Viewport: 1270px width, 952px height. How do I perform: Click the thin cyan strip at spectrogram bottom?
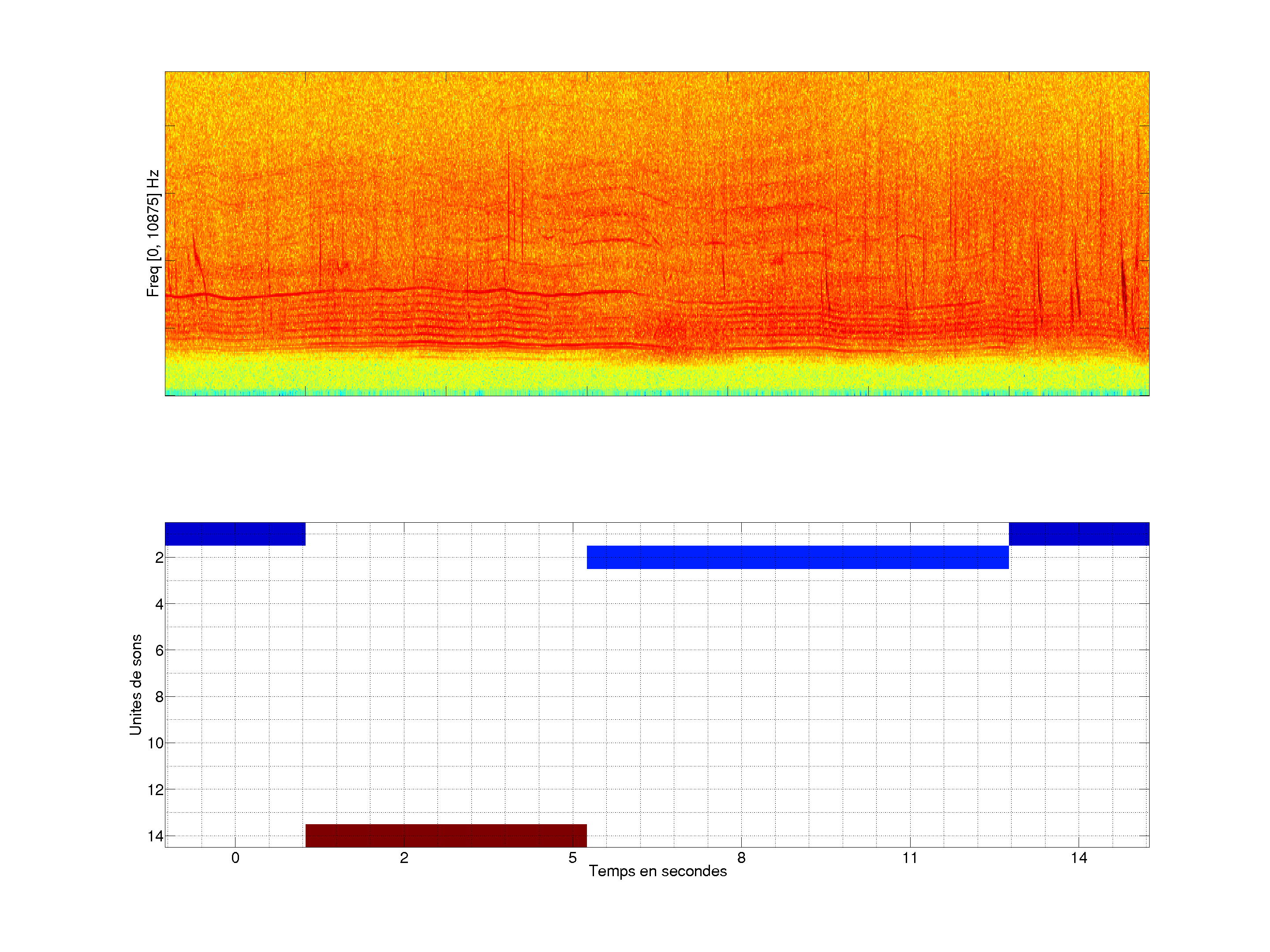click(657, 393)
